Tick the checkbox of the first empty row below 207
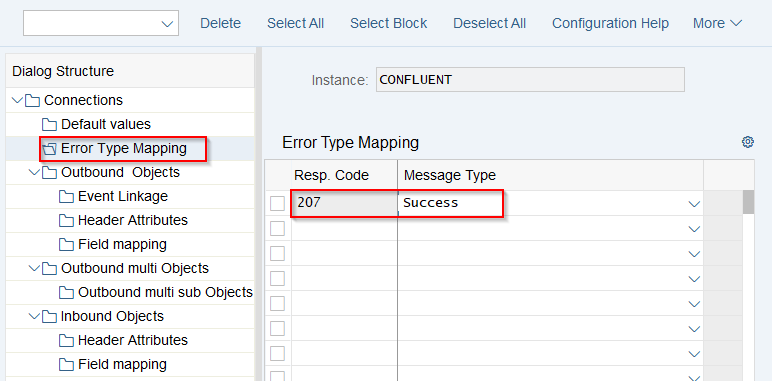The width and height of the screenshot is (772, 381). 277,228
